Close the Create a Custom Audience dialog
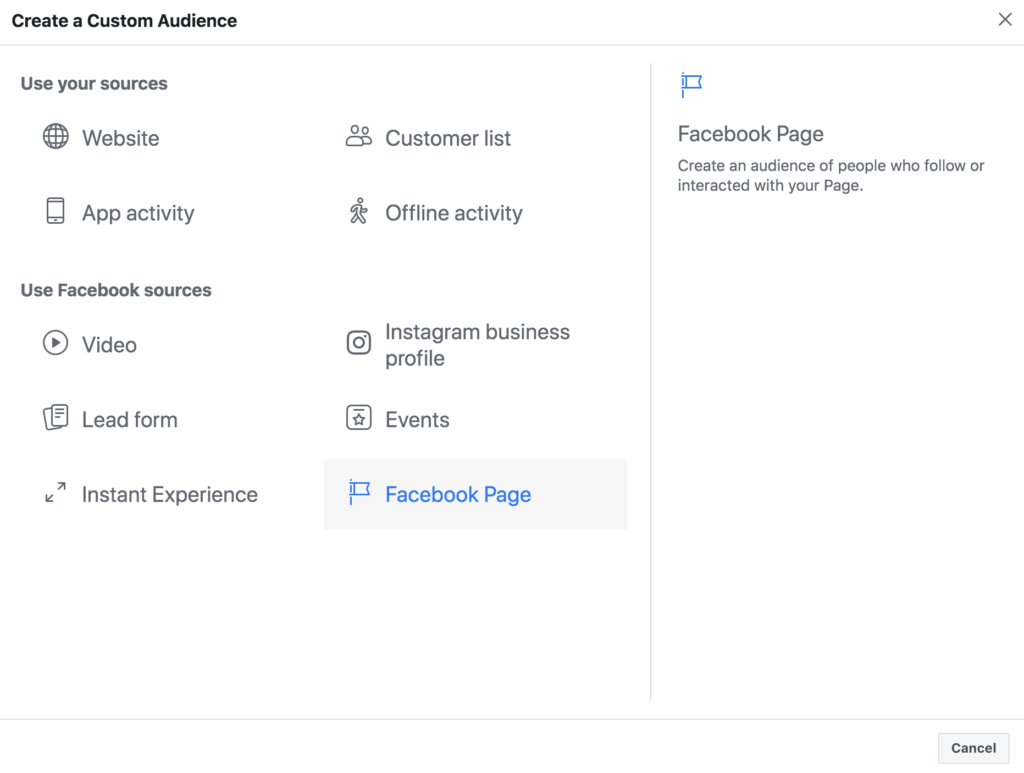This screenshot has height=773, width=1024. pos(1005,20)
